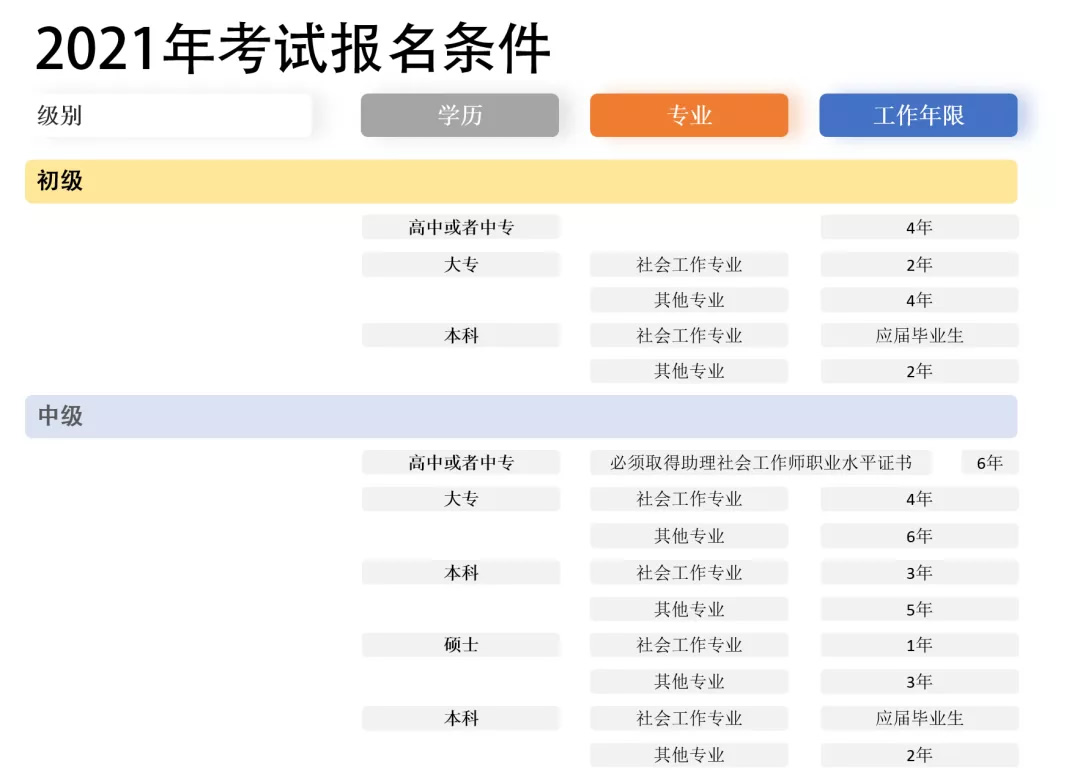Click the 硕士 education cell
Viewport: 1080px width, 777px height.
[460, 645]
